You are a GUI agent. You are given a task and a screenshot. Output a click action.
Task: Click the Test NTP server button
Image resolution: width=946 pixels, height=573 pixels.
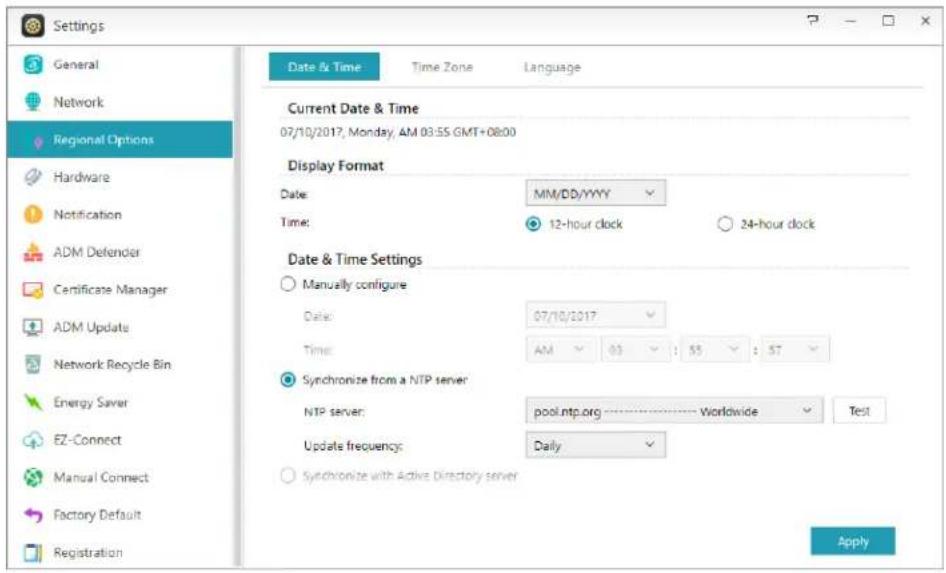click(859, 411)
